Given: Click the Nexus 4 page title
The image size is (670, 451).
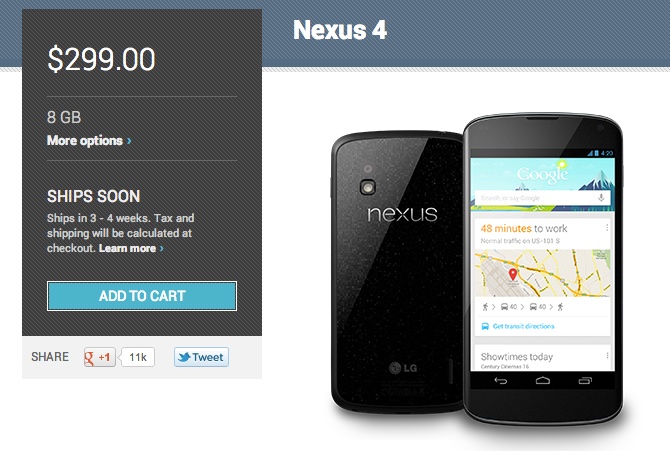Looking at the screenshot, I should [x=340, y=30].
